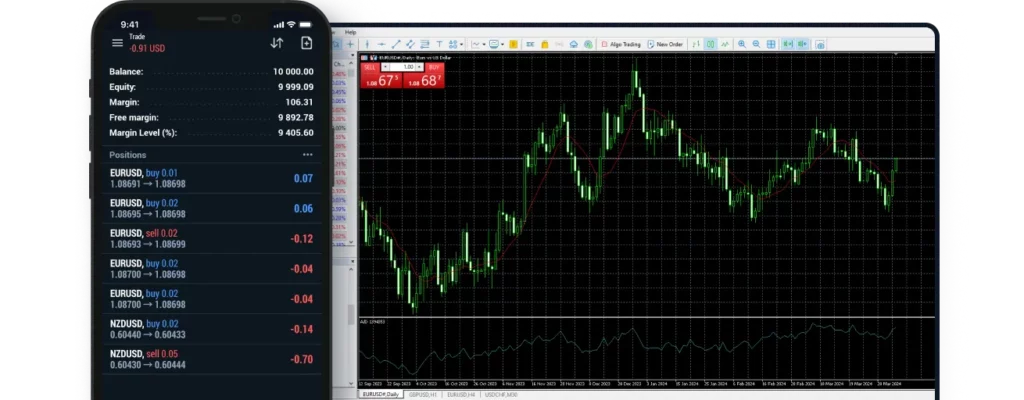Expand the drawing objects dropdown arrow
Screen dimensions: 1024x400
(x=463, y=44)
